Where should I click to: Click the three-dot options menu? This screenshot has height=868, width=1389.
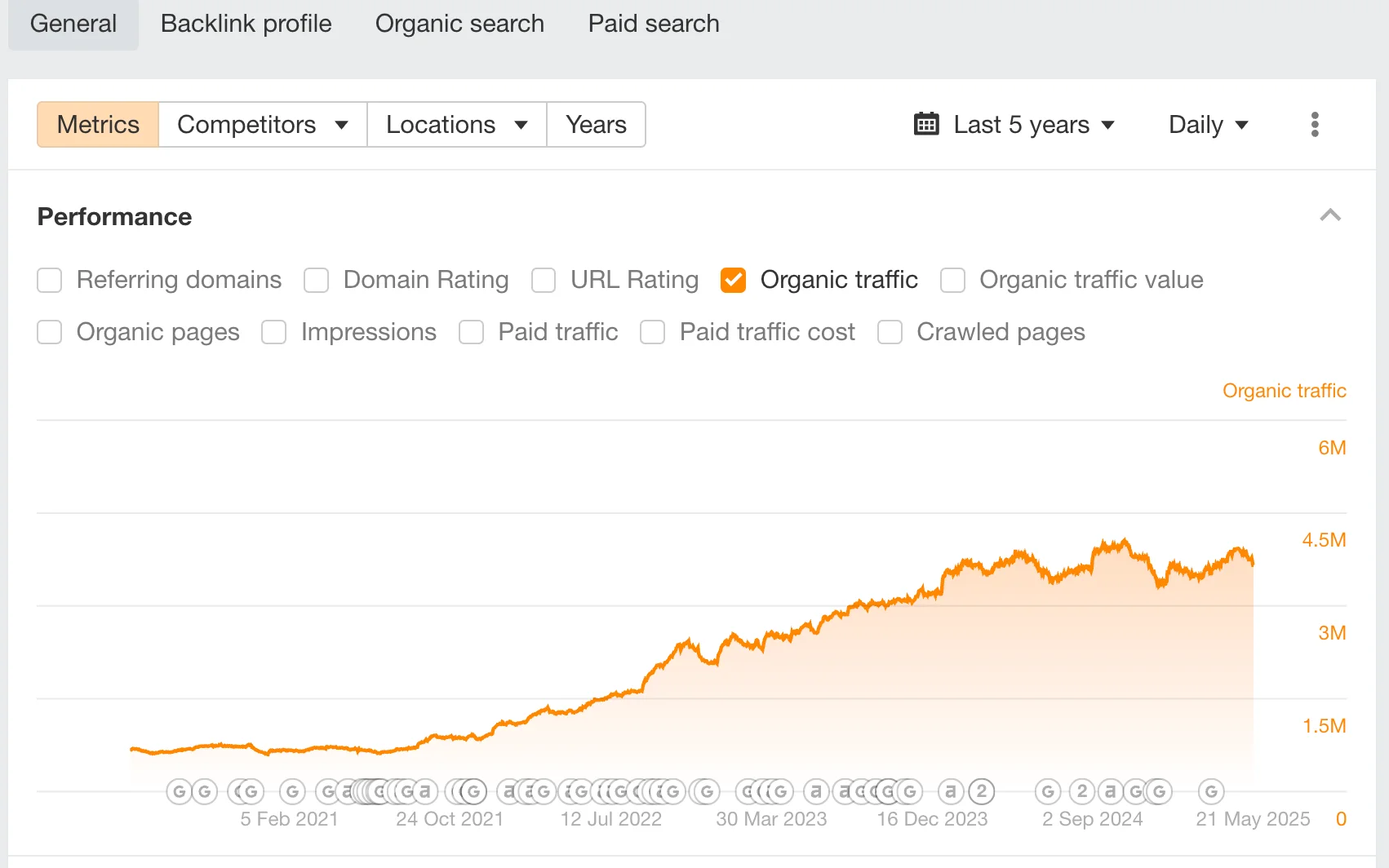[1314, 124]
